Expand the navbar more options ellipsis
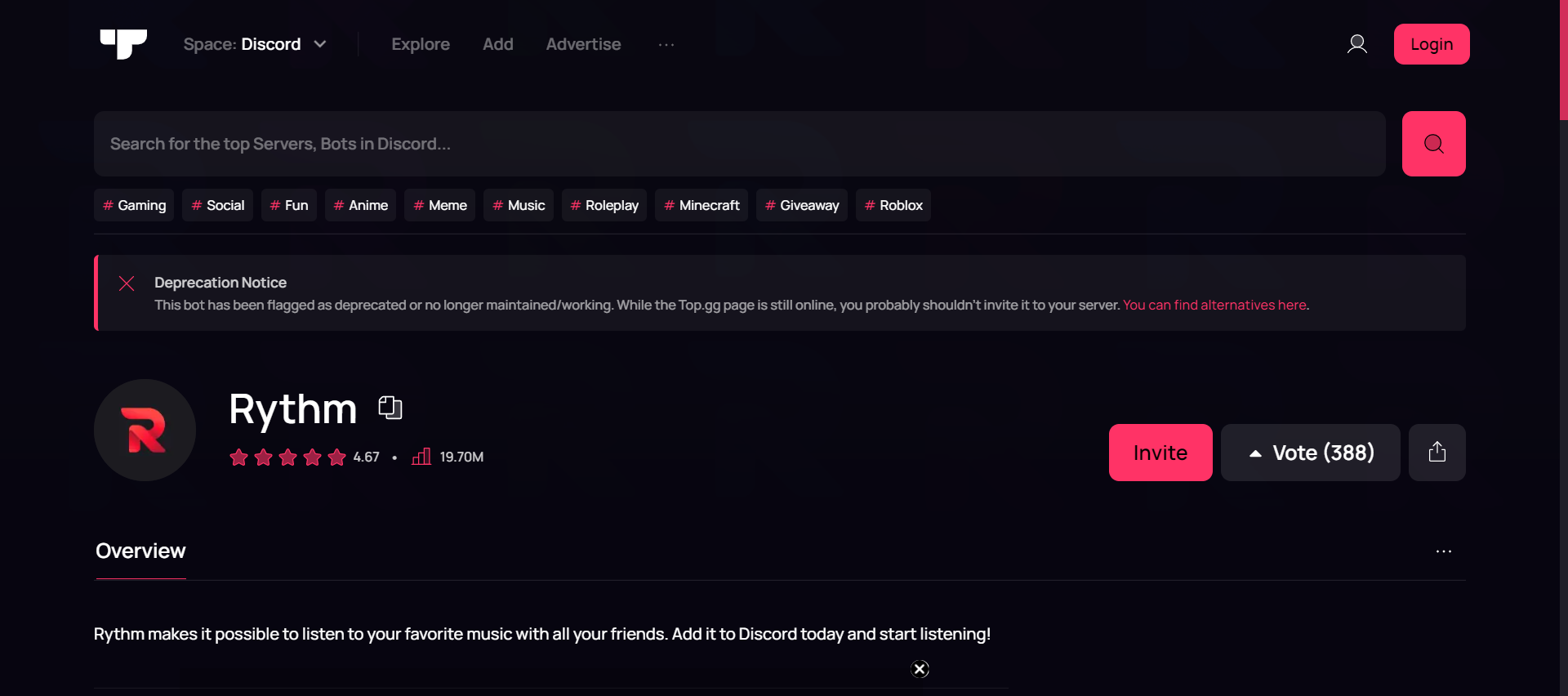The width and height of the screenshot is (1568, 696). click(x=666, y=44)
